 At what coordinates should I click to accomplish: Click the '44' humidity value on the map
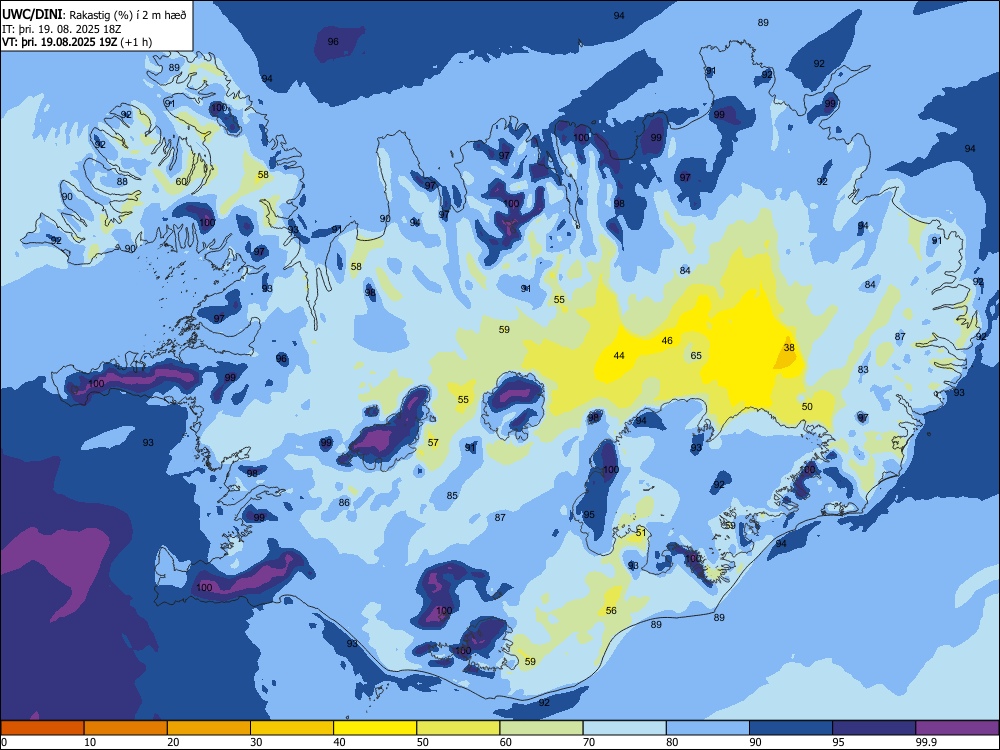tap(619, 355)
